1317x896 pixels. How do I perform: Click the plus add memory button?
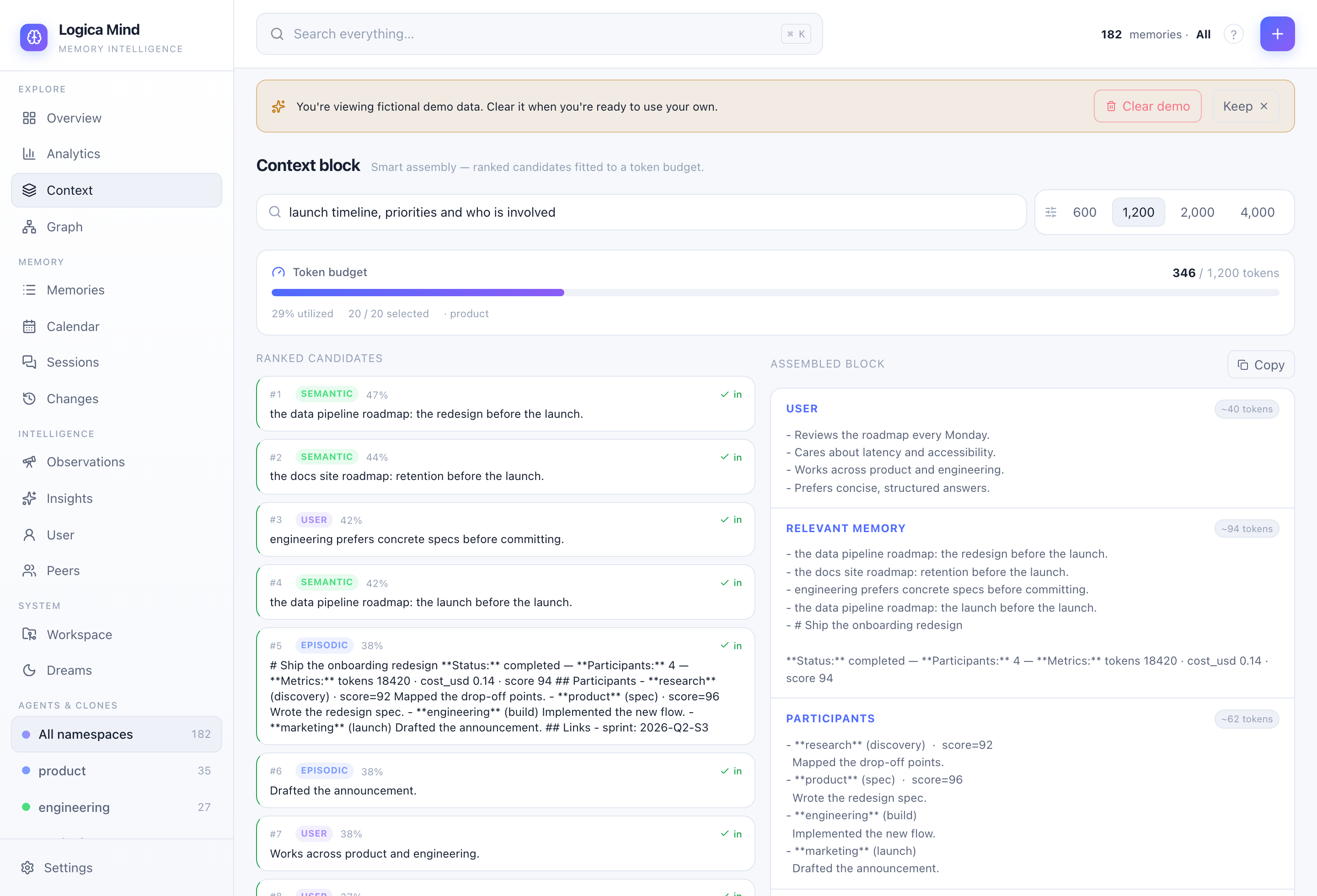pyautogui.click(x=1277, y=34)
